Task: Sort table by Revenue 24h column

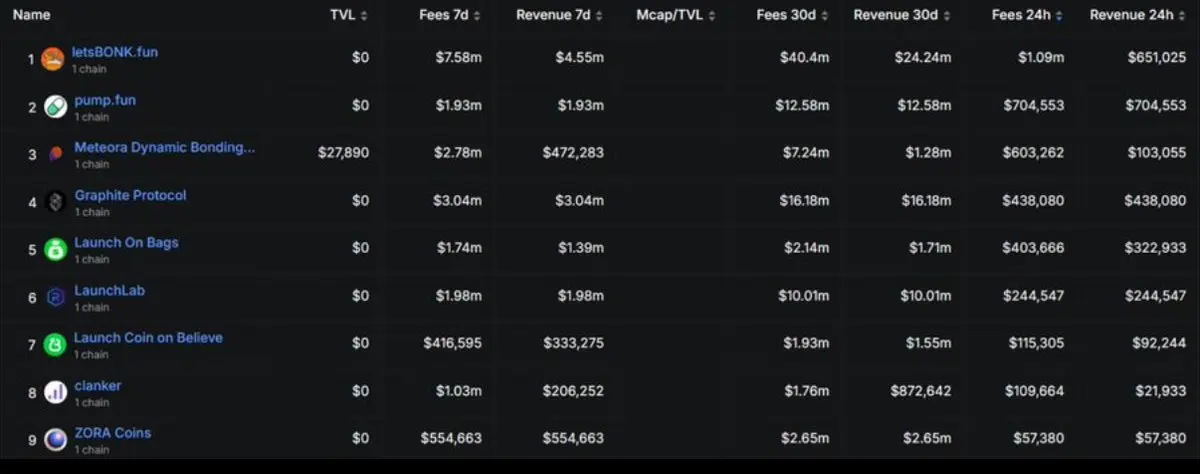Action: [1138, 15]
